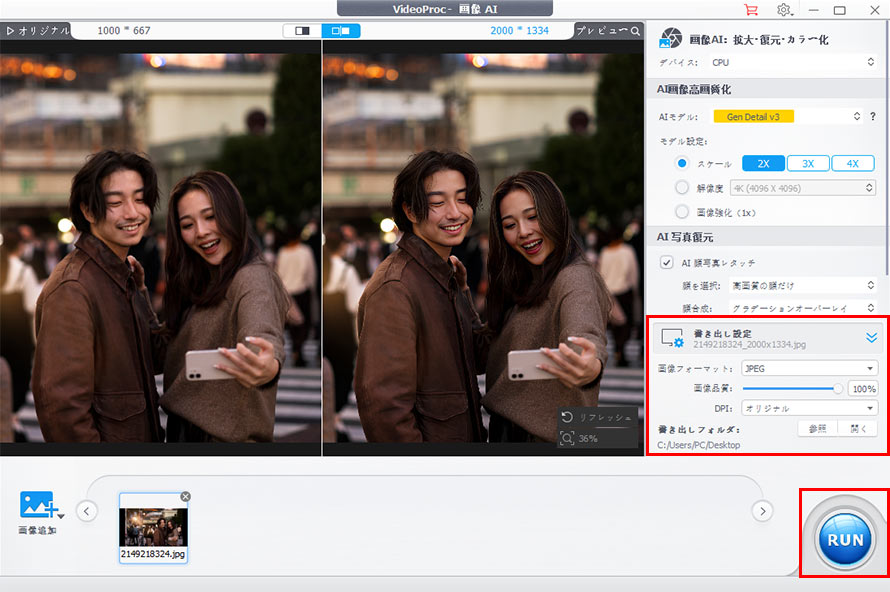Click the AI model help question mark
Screen dimensions: 890x592
coord(873,117)
